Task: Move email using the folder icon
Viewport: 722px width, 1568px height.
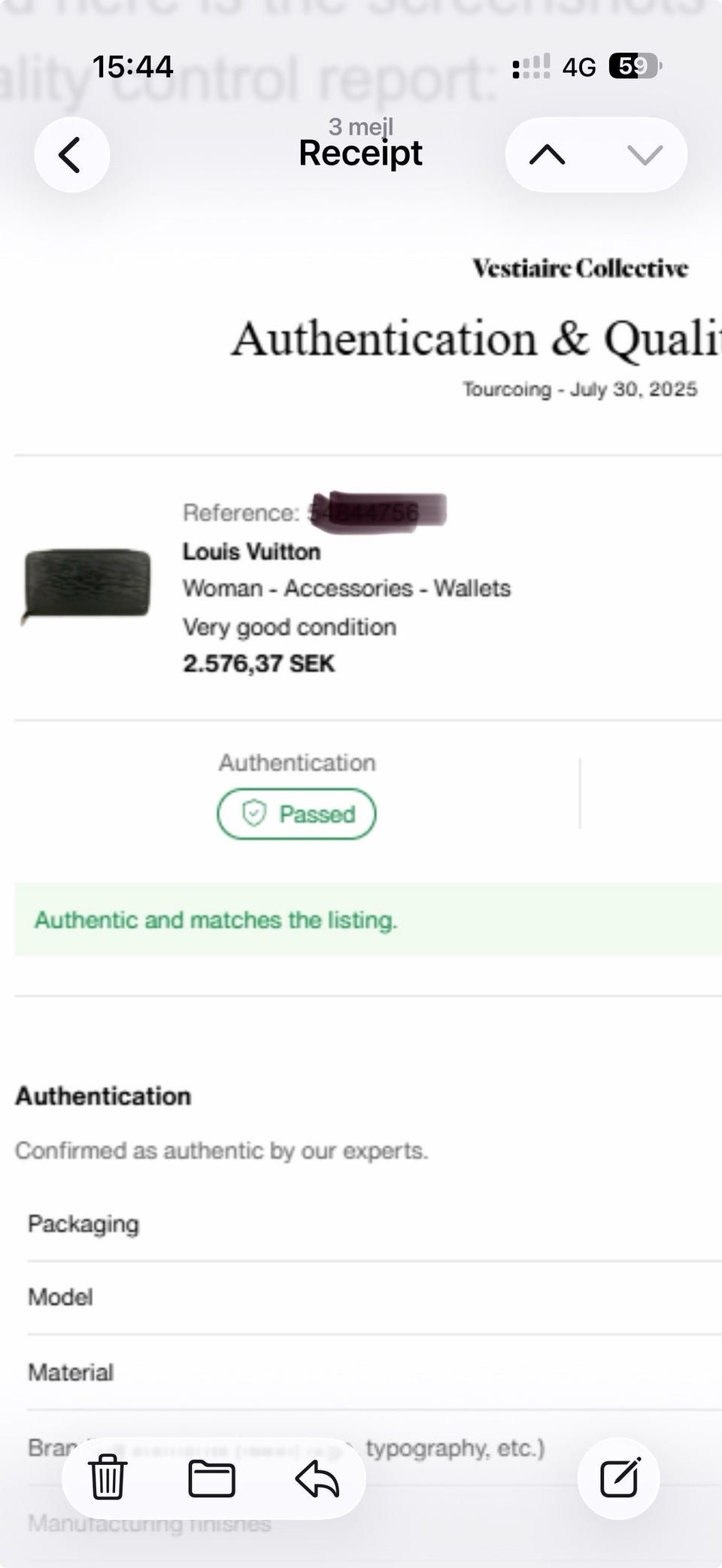Action: (x=211, y=1477)
